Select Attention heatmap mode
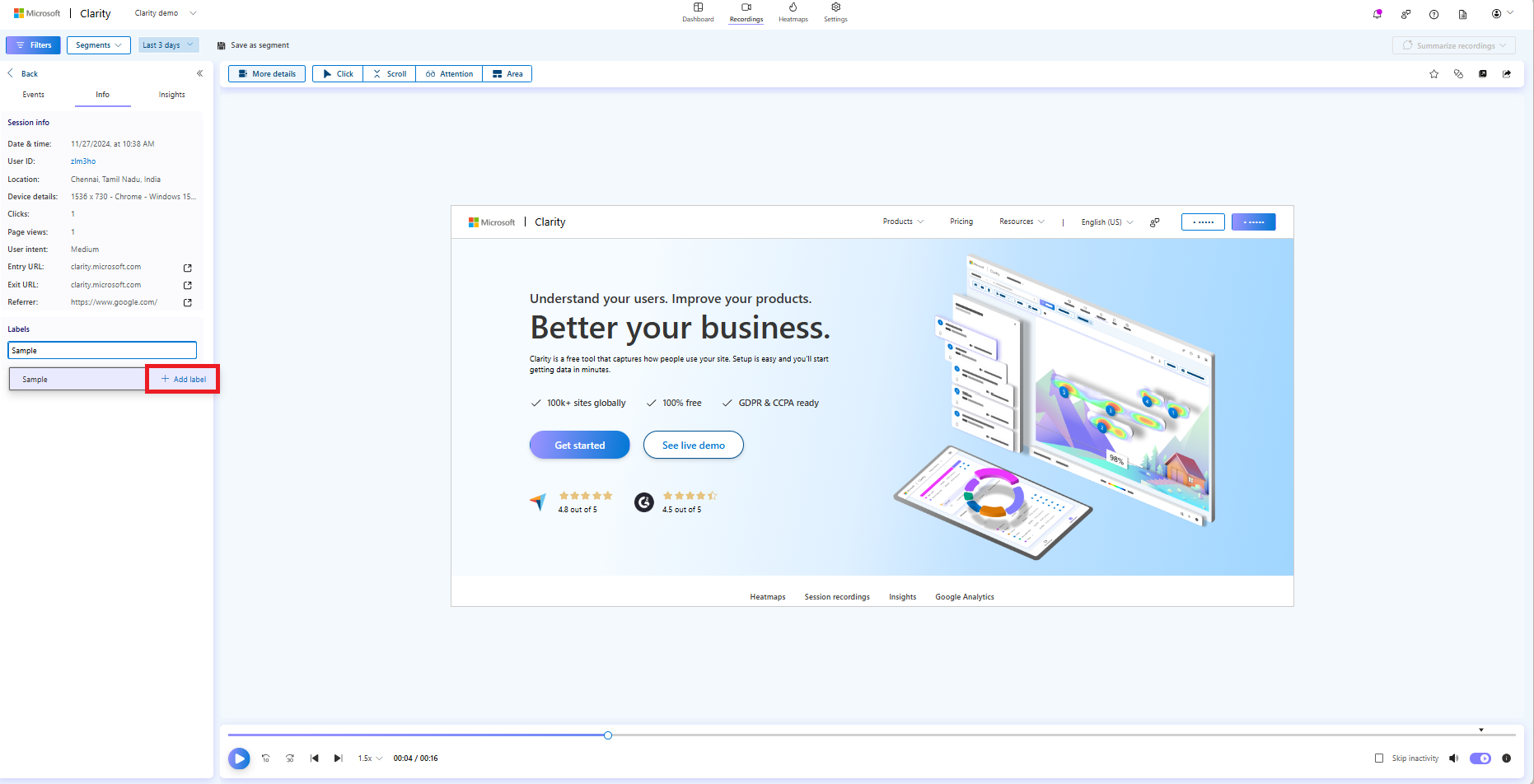Screen dimensions: 1534x784 (449, 74)
